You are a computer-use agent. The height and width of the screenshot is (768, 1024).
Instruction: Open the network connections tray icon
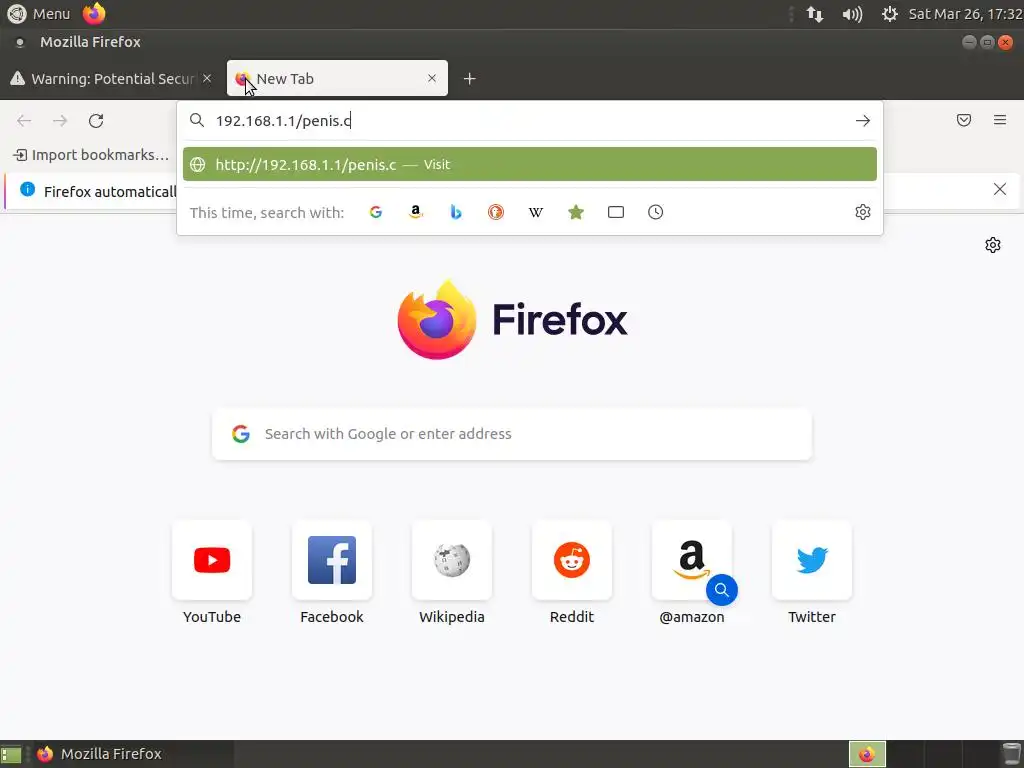pos(814,14)
